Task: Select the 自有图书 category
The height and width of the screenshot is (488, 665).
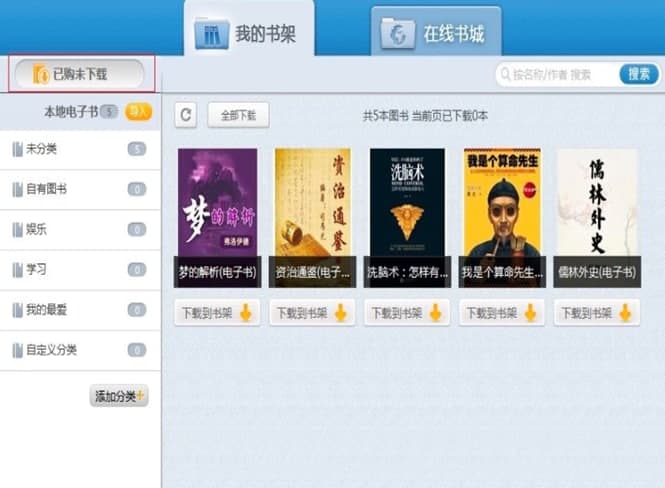Action: (x=80, y=189)
